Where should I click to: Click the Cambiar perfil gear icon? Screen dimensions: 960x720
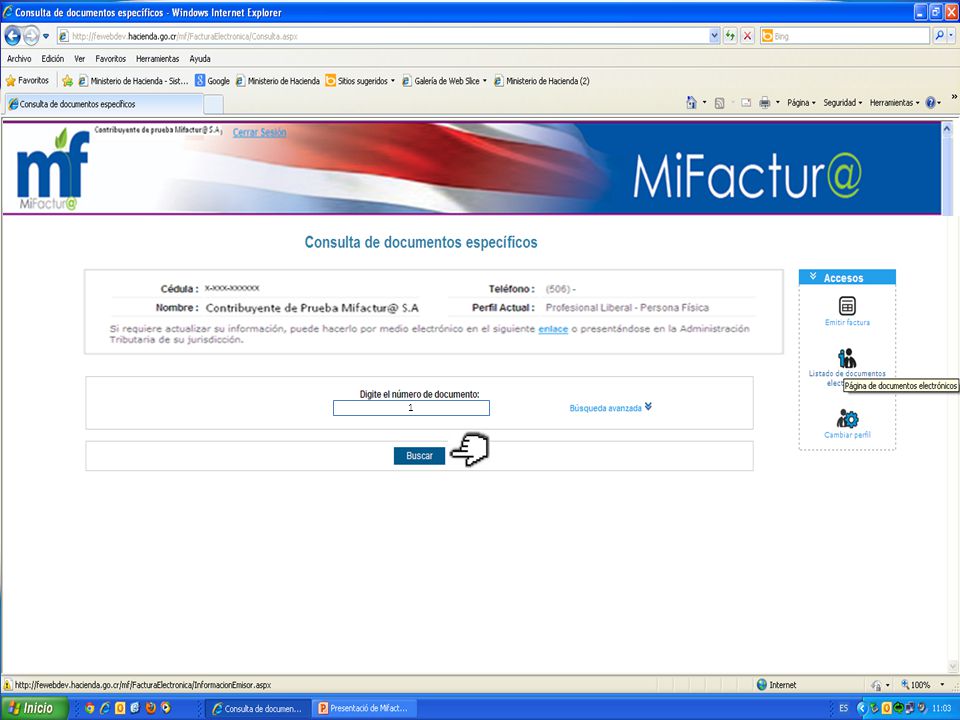click(847, 419)
